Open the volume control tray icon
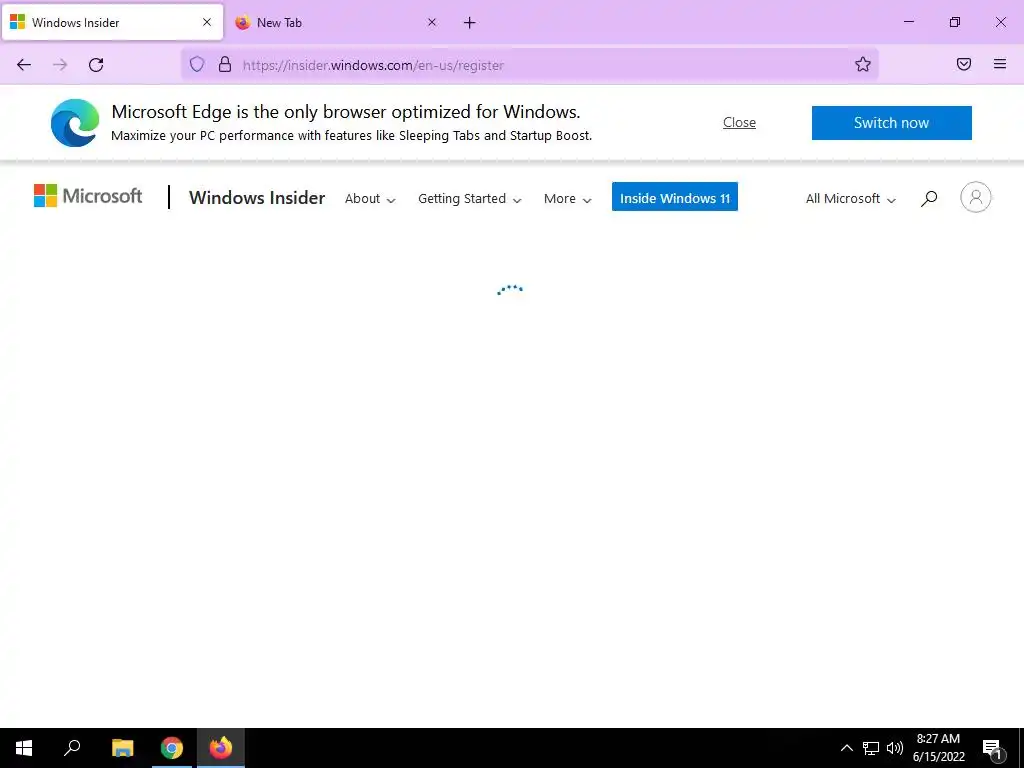The width and height of the screenshot is (1024, 768). pyautogui.click(x=895, y=748)
